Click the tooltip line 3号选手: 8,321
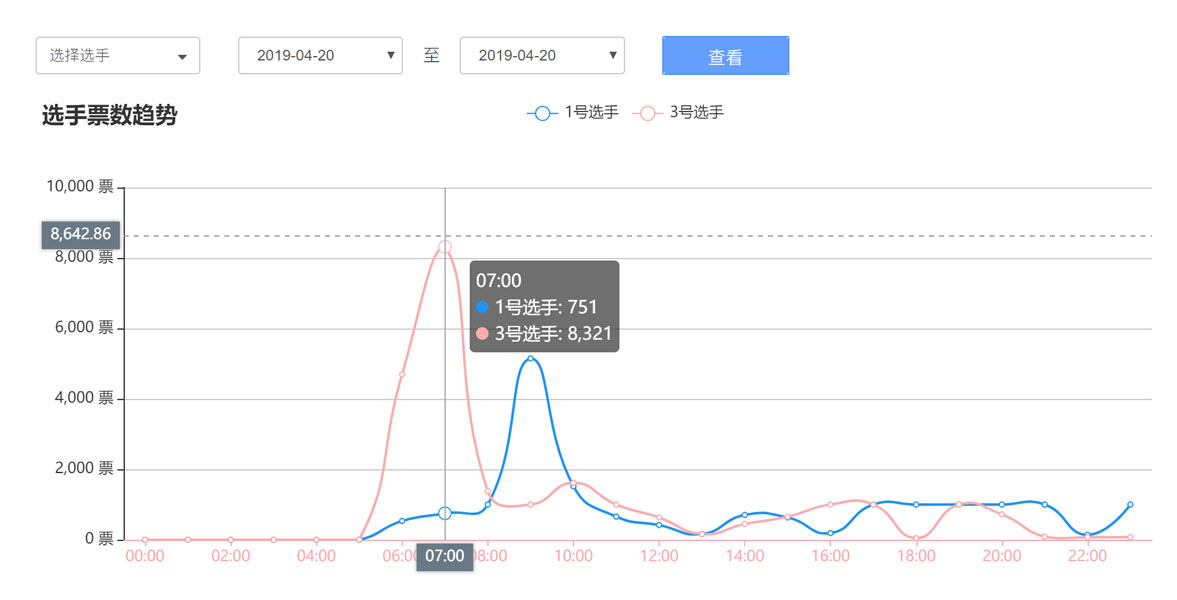 [544, 333]
